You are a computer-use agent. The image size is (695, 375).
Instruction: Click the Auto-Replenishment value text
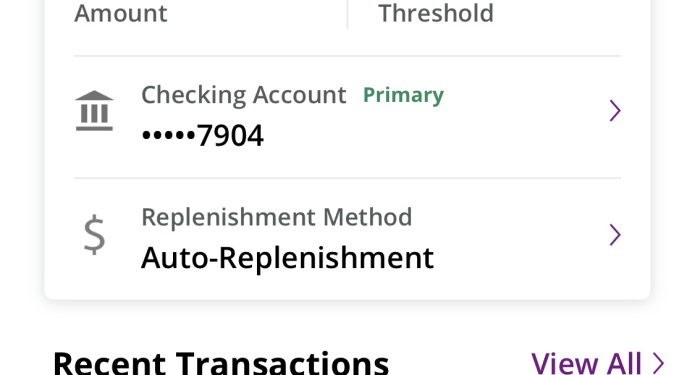[x=287, y=258]
